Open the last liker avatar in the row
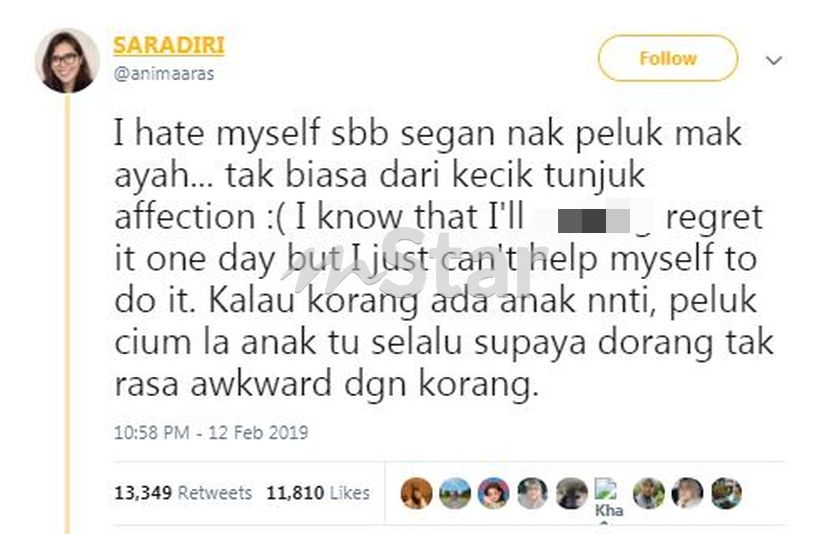This screenshot has width=830, height=534. click(726, 493)
